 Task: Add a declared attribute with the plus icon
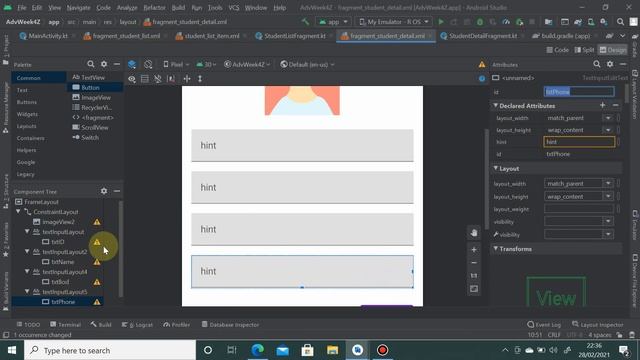(x=602, y=105)
